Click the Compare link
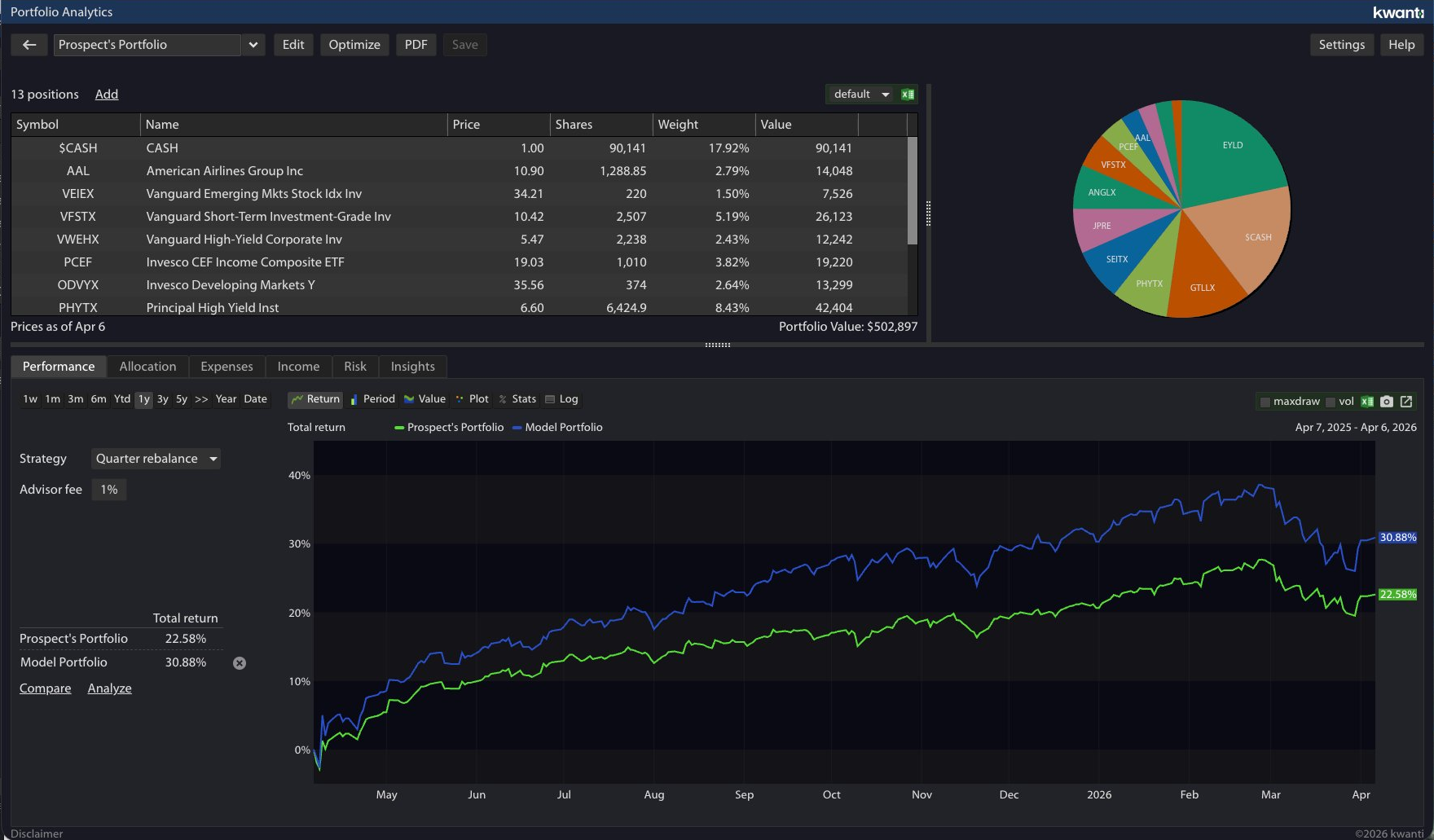Screen dimensions: 1434x840 click(x=46, y=688)
